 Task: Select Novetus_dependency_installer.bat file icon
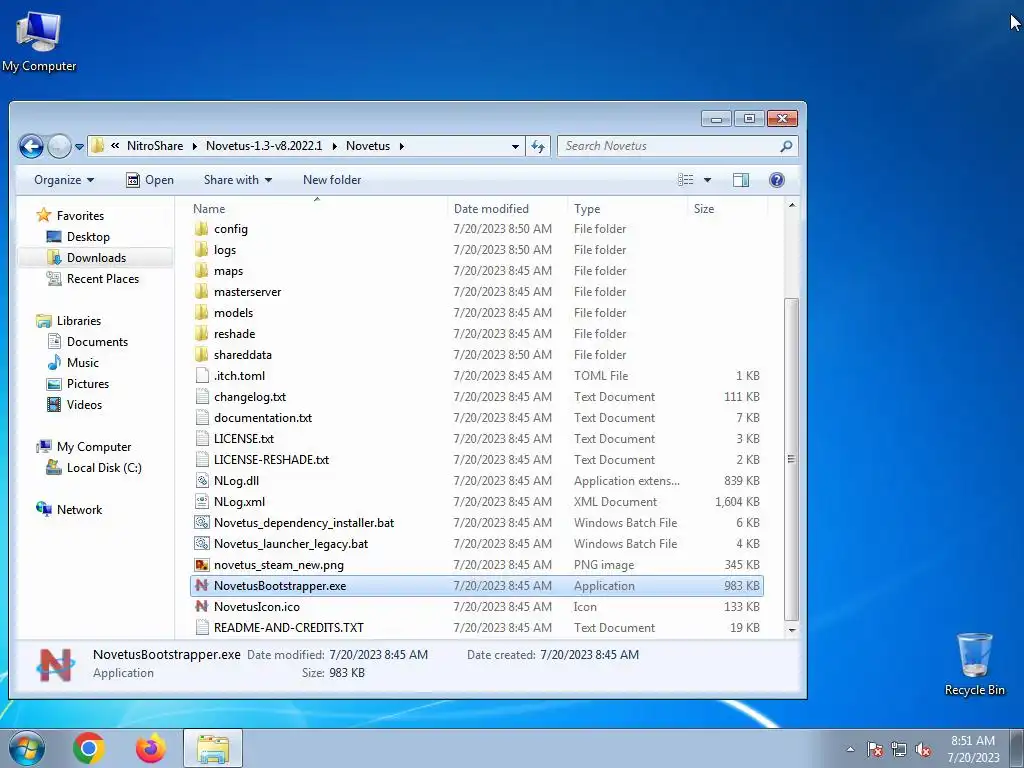(x=202, y=522)
